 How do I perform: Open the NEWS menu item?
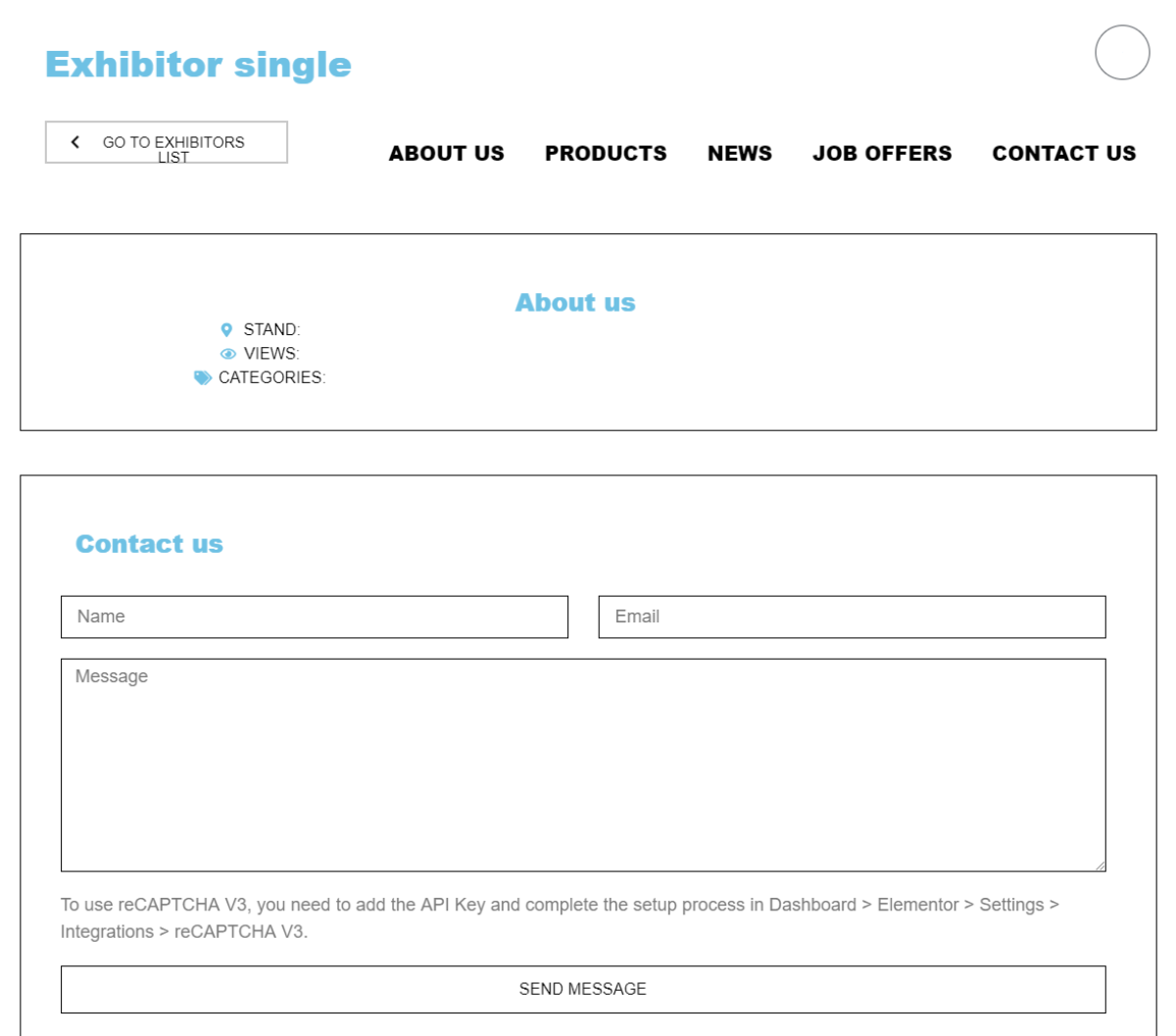(740, 154)
